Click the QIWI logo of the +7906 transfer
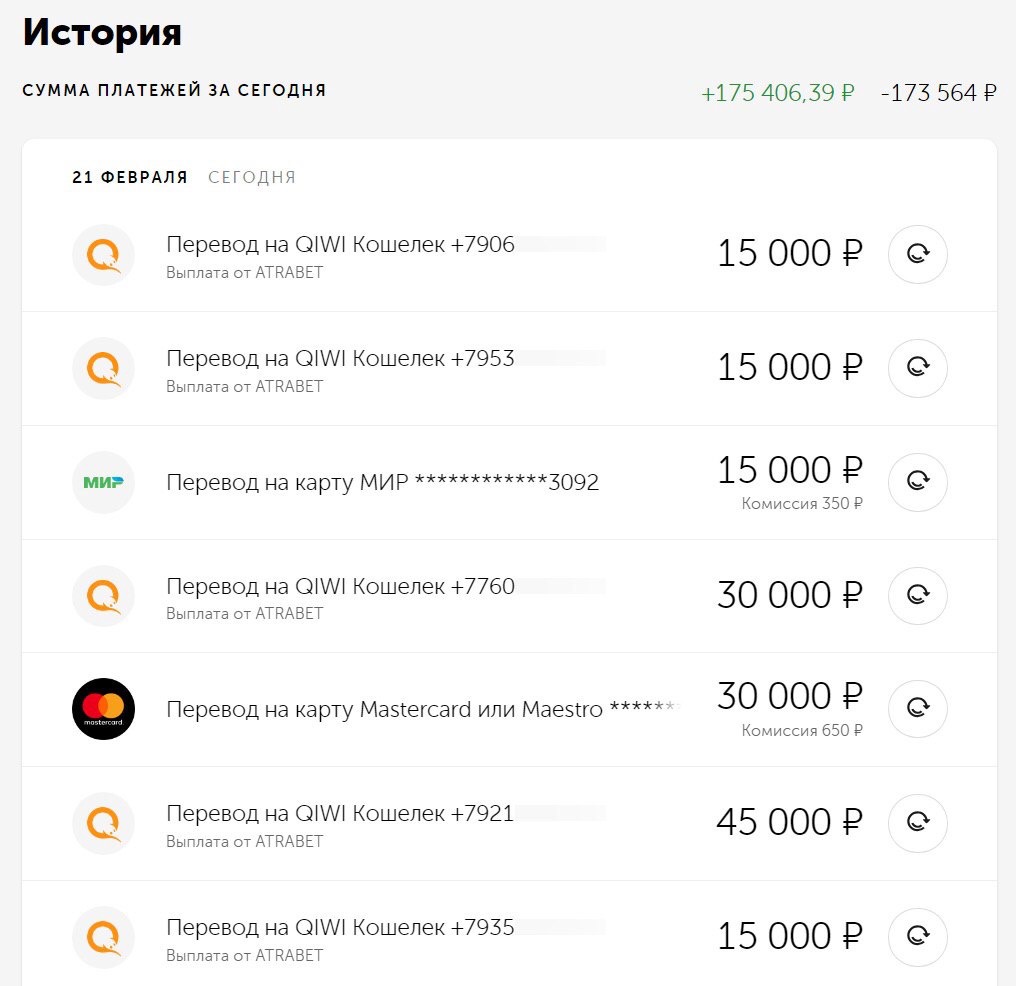The height and width of the screenshot is (986, 1016). pyautogui.click(x=104, y=254)
